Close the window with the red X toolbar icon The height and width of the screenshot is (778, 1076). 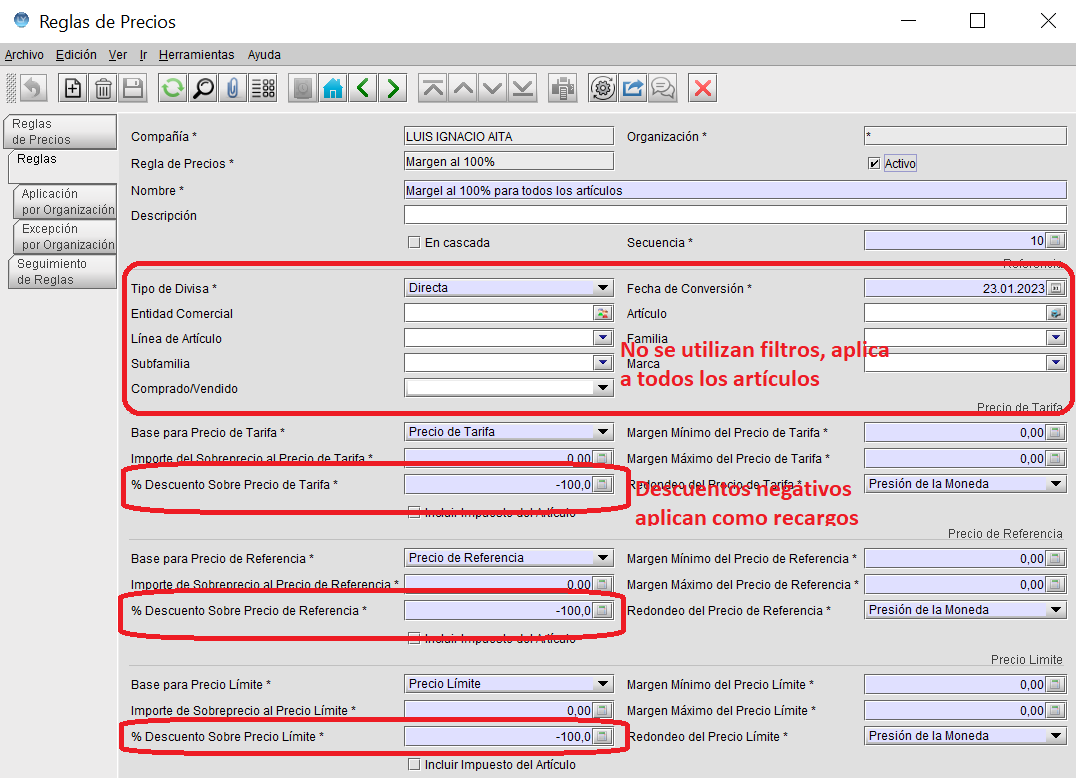click(x=703, y=88)
